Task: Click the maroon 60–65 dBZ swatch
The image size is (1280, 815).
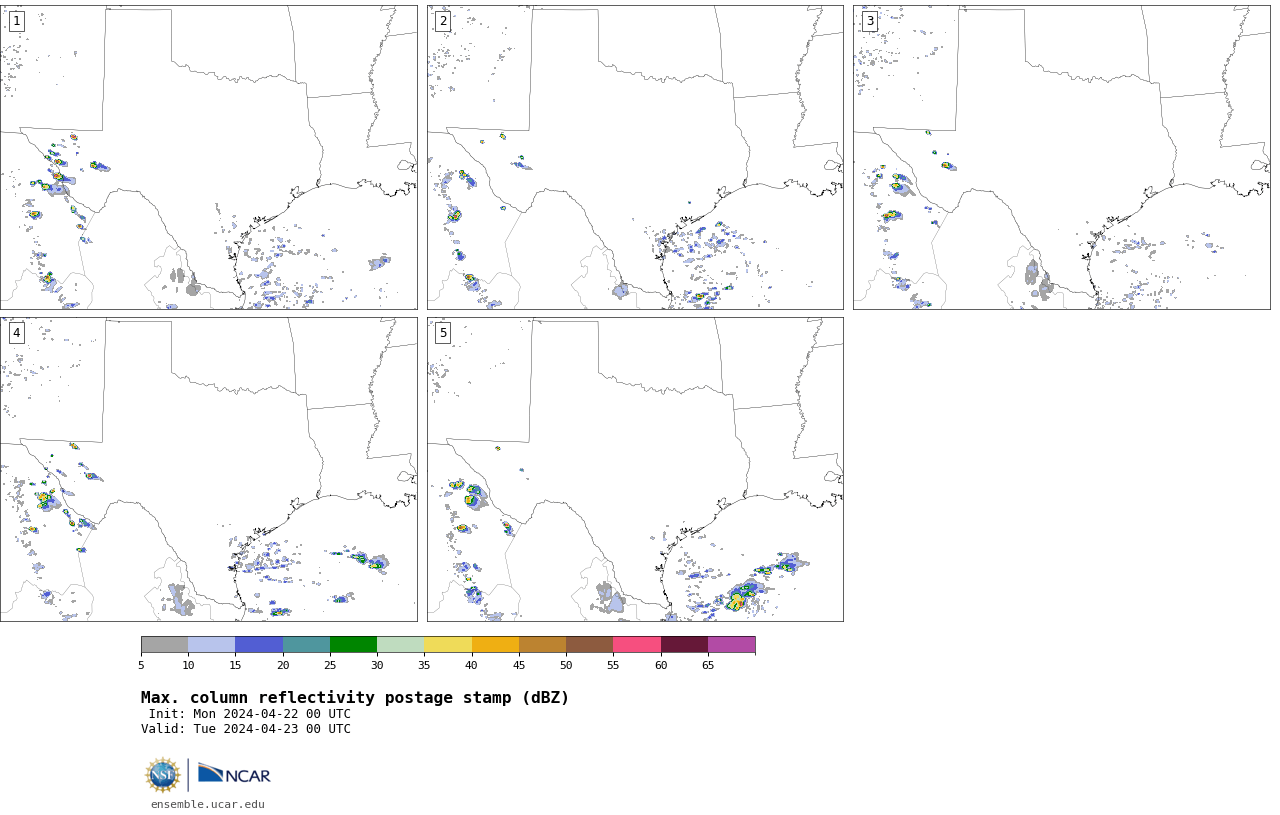Action: coord(684,644)
